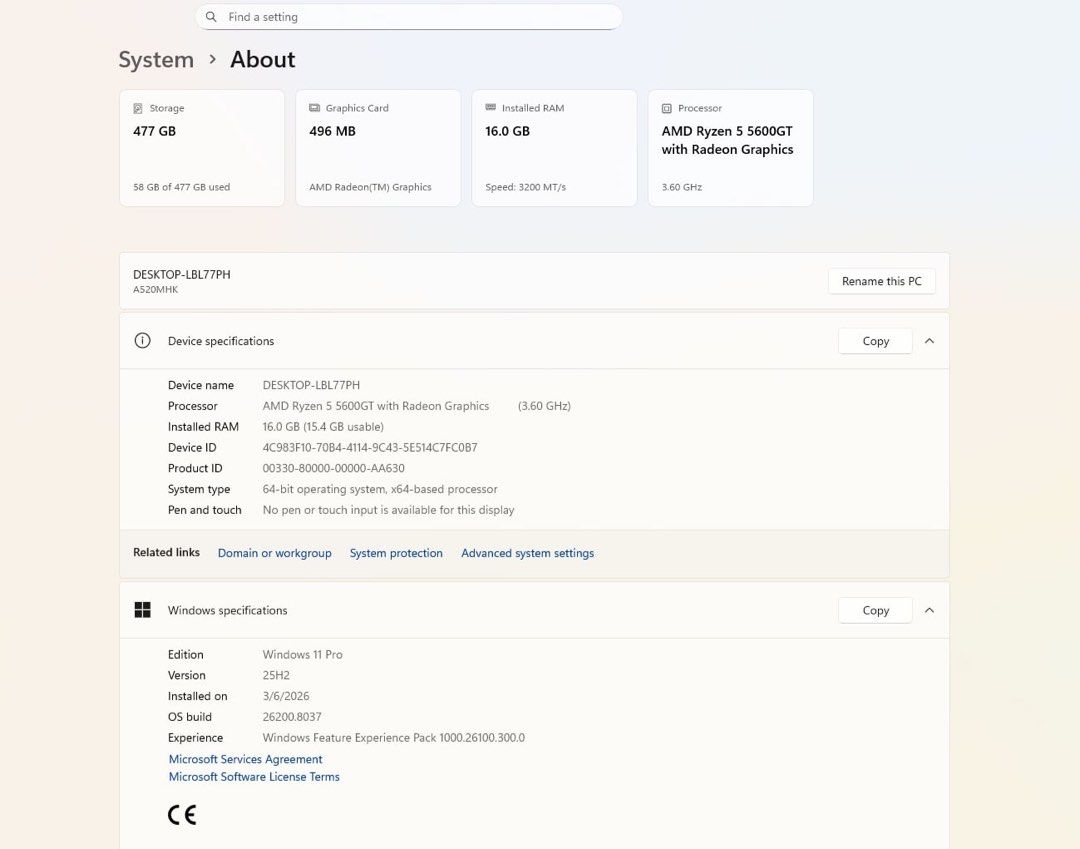The image size is (1080, 849).
Task: Rename this PC
Action: tap(882, 281)
